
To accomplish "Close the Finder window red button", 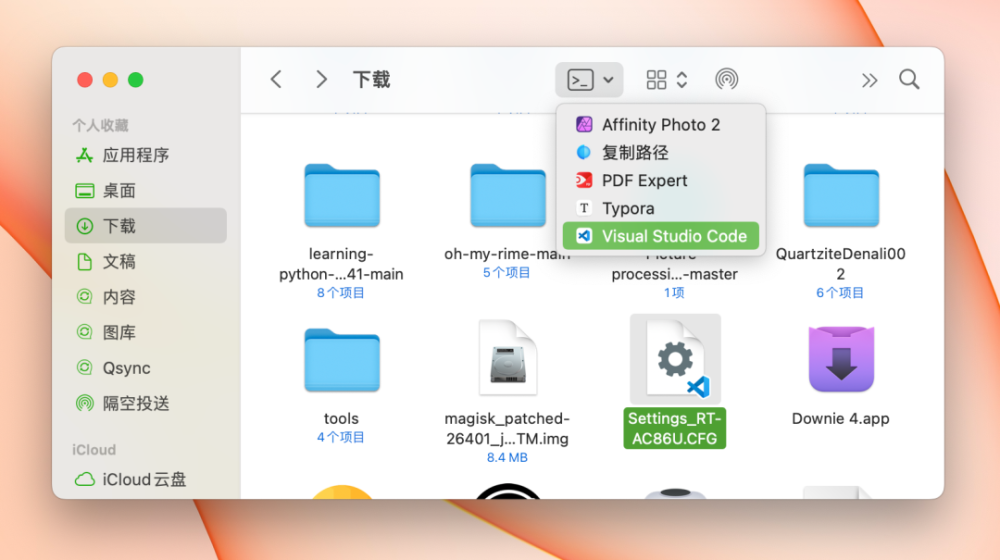I will (85, 80).
